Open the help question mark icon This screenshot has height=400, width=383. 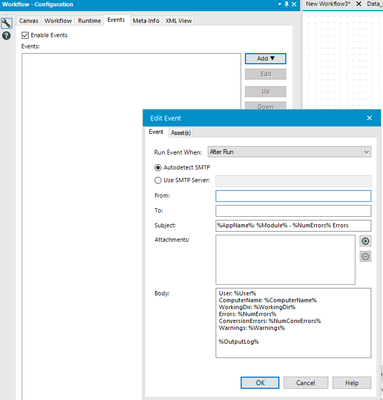coord(6,36)
